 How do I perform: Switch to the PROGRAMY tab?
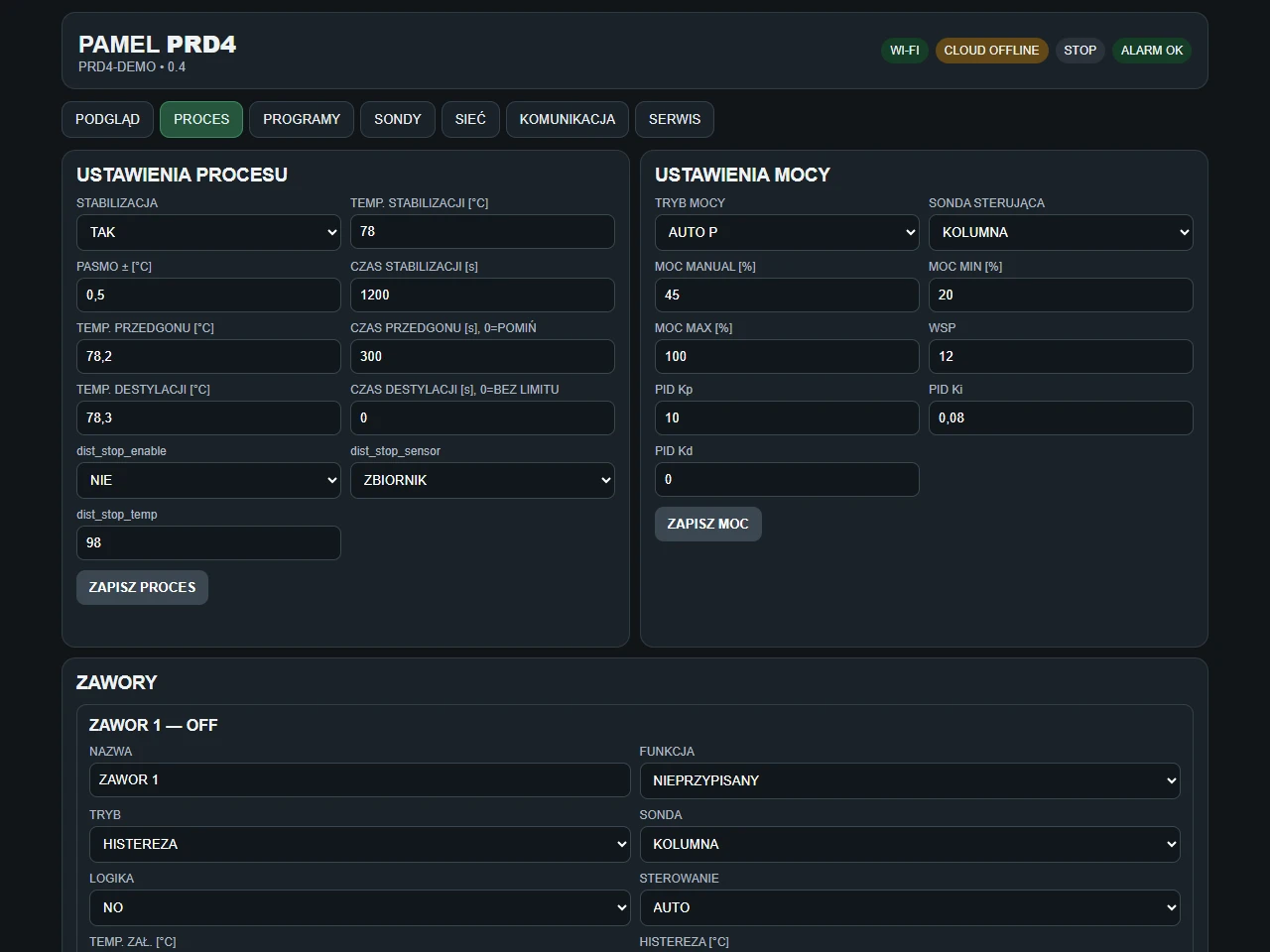pos(302,119)
